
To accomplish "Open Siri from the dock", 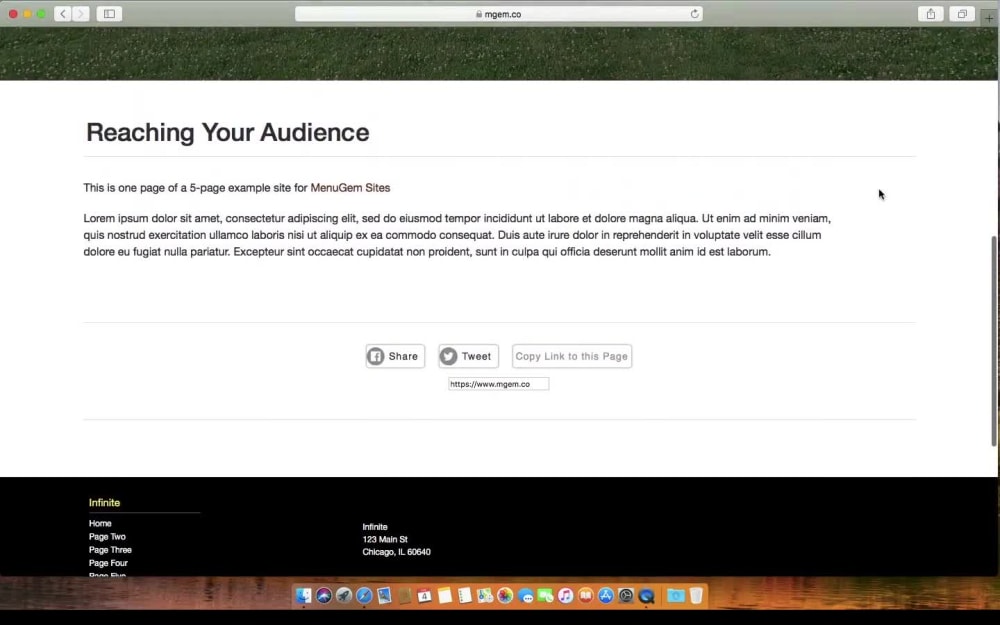I will [x=324, y=596].
